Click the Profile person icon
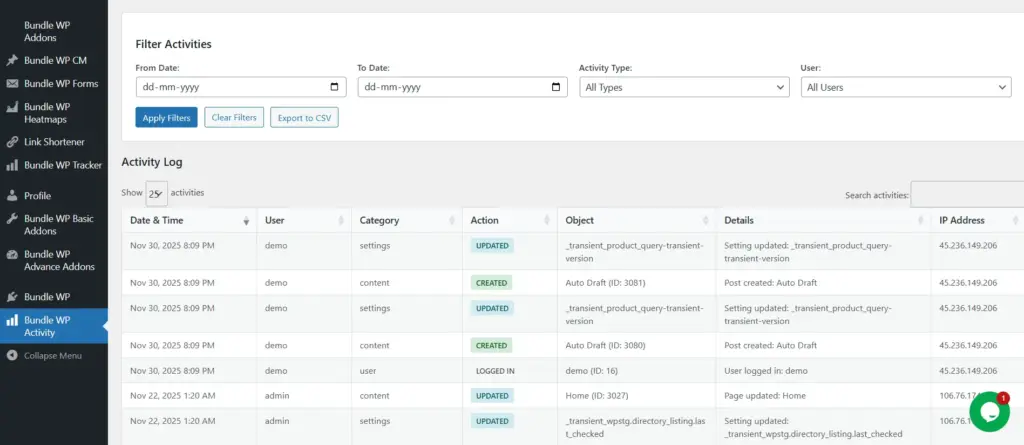The width and height of the screenshot is (1024, 445). (x=12, y=195)
